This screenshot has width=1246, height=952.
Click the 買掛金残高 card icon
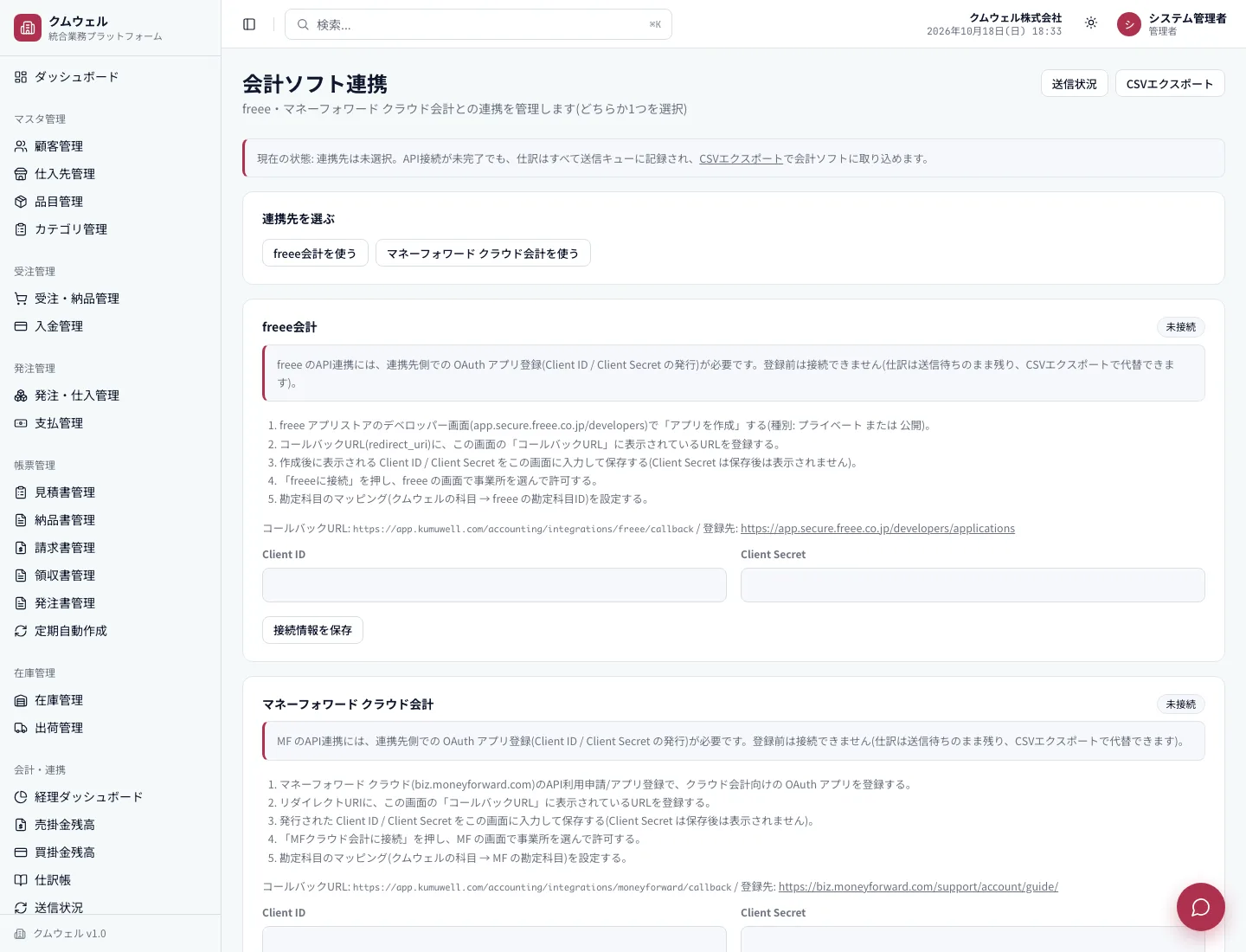[x=21, y=852]
